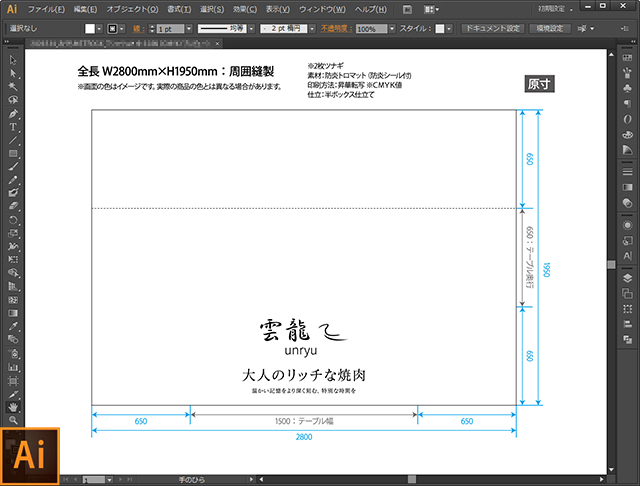Activate the Magic Wand tool
This screenshot has width=640, height=486.
tap(13, 87)
